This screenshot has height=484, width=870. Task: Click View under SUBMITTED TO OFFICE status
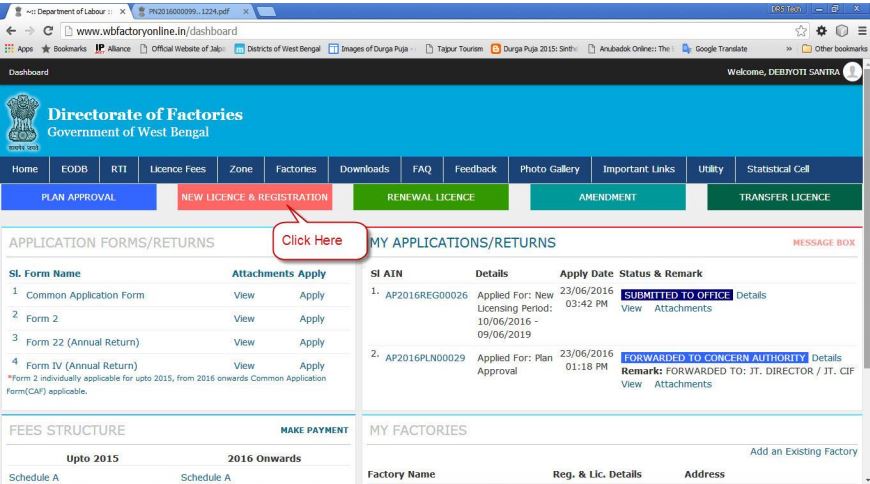(631, 309)
